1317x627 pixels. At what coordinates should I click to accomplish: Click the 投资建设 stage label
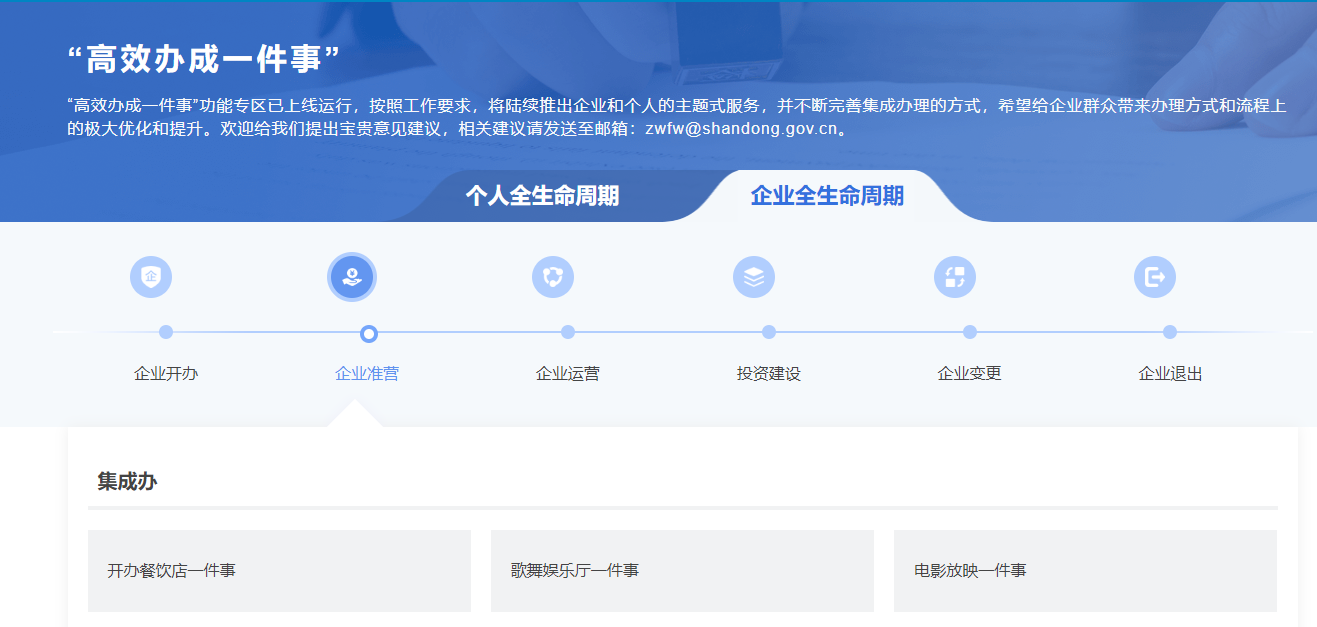click(x=769, y=374)
